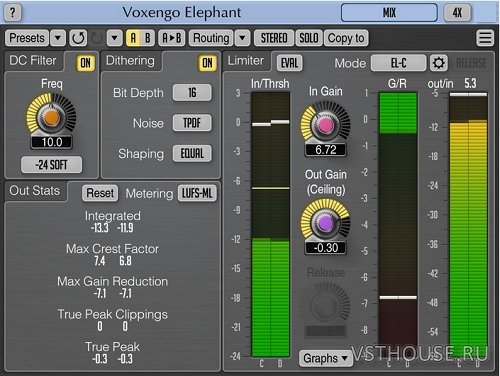Click the out/in value 5.3

tap(470, 83)
